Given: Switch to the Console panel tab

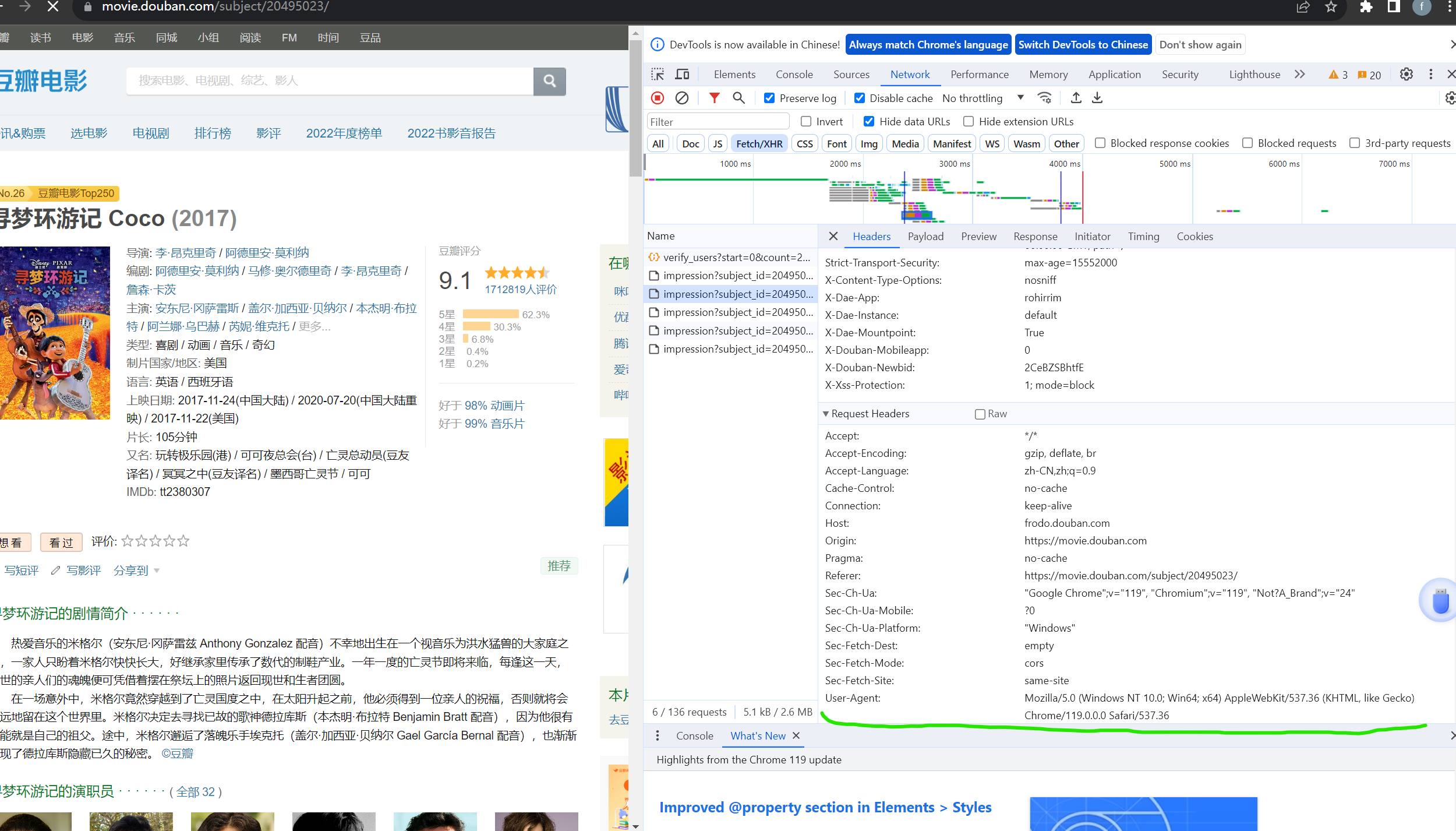Looking at the screenshot, I should pyautogui.click(x=794, y=74).
